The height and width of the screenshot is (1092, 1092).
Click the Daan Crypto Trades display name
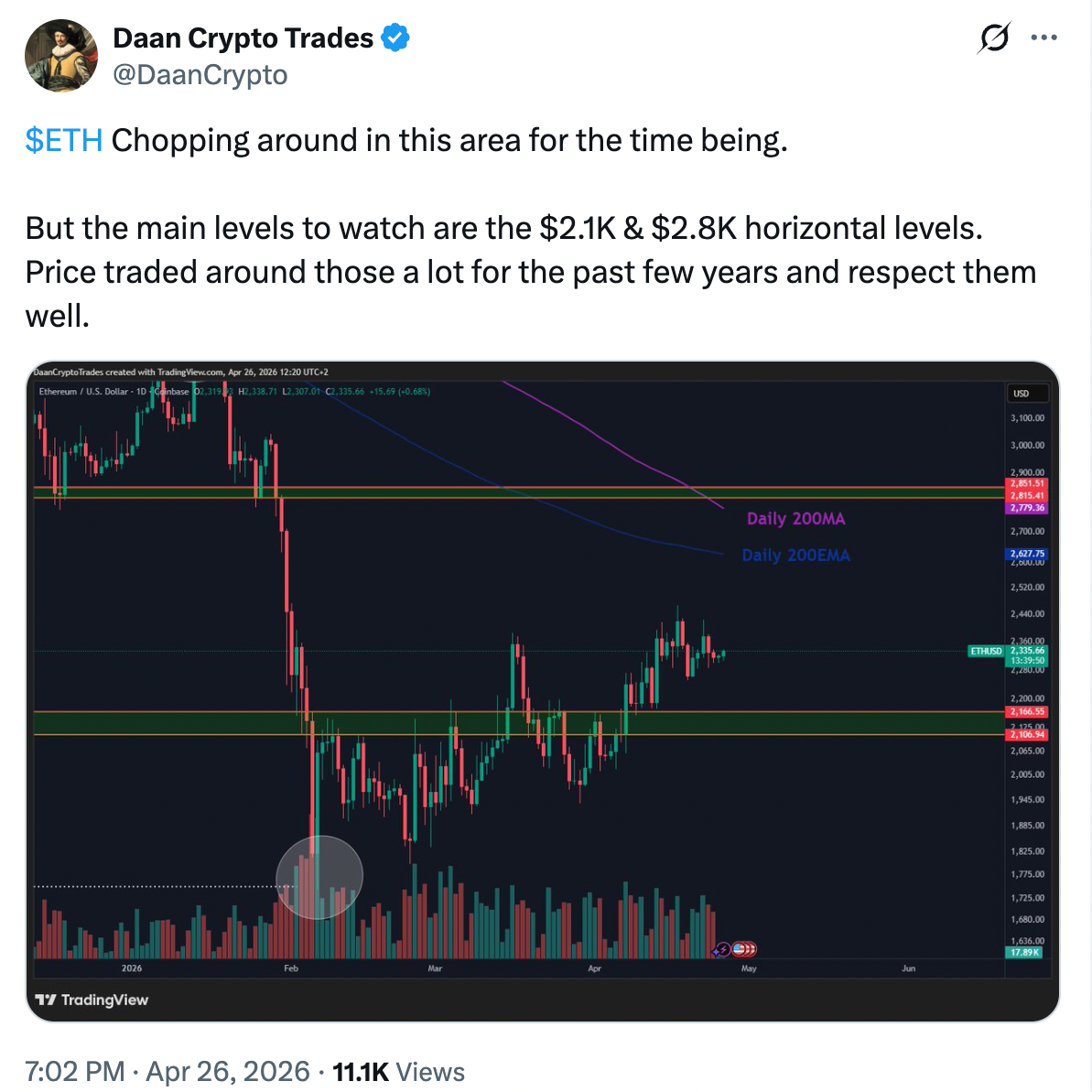pyautogui.click(x=243, y=38)
